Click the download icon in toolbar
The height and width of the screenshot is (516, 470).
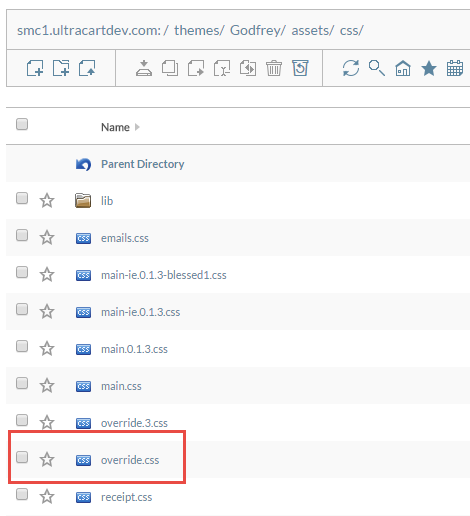click(x=144, y=68)
